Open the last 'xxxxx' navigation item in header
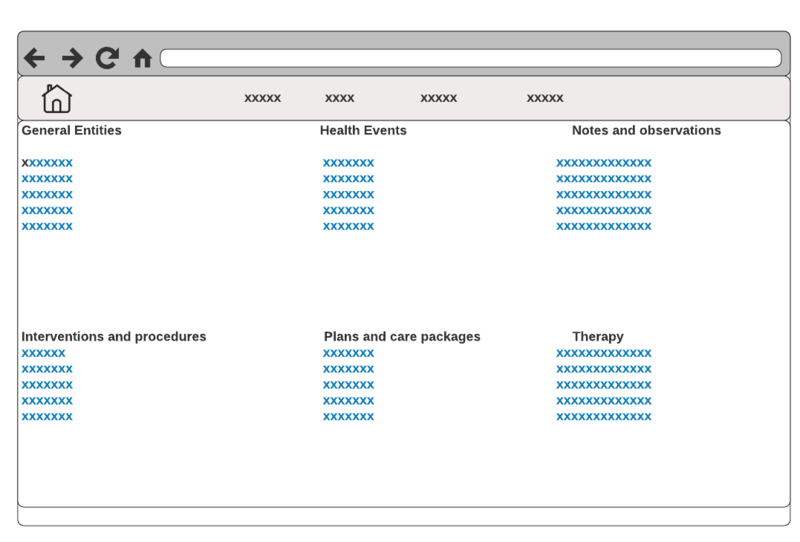 545,98
